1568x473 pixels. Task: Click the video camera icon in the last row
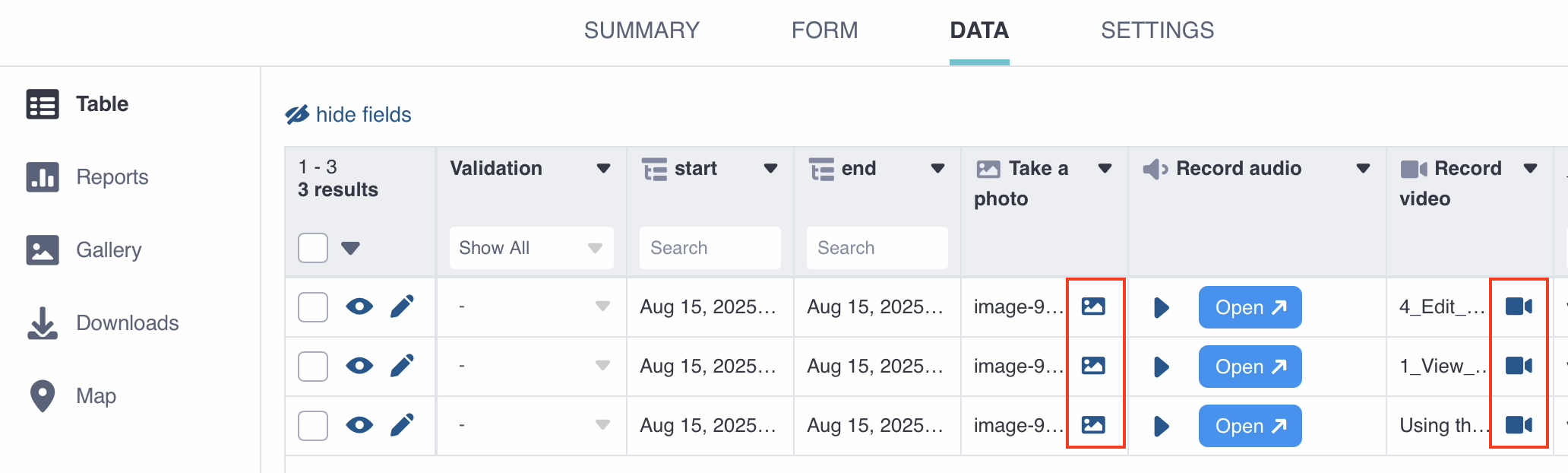(x=1518, y=426)
